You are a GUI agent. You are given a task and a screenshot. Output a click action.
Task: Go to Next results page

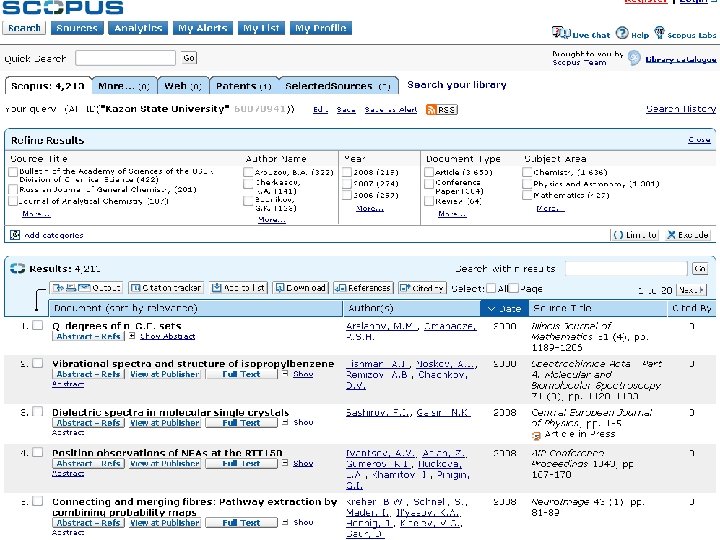tap(691, 290)
